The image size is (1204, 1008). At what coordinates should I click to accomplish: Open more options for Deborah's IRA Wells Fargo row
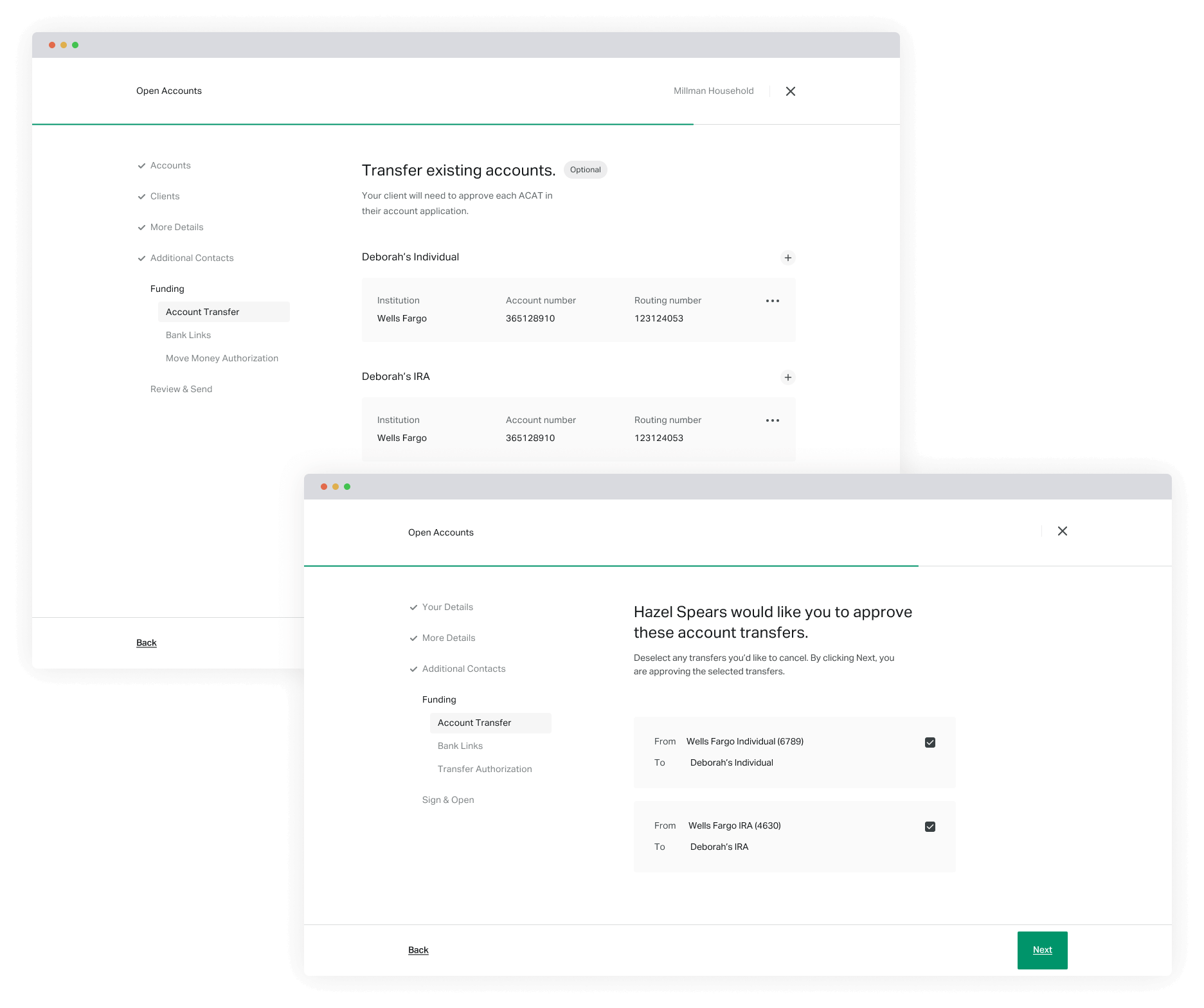773,420
